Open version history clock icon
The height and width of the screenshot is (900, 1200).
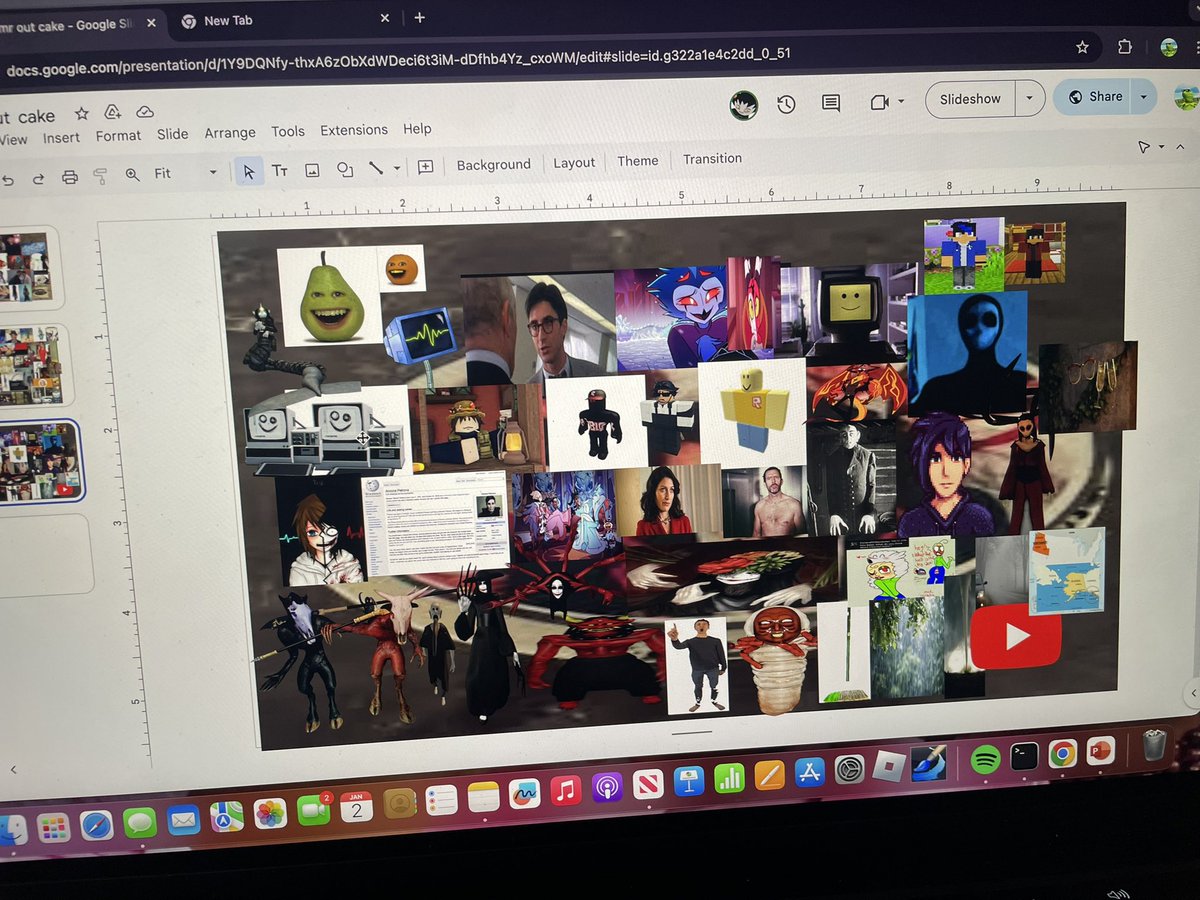pyautogui.click(x=786, y=104)
